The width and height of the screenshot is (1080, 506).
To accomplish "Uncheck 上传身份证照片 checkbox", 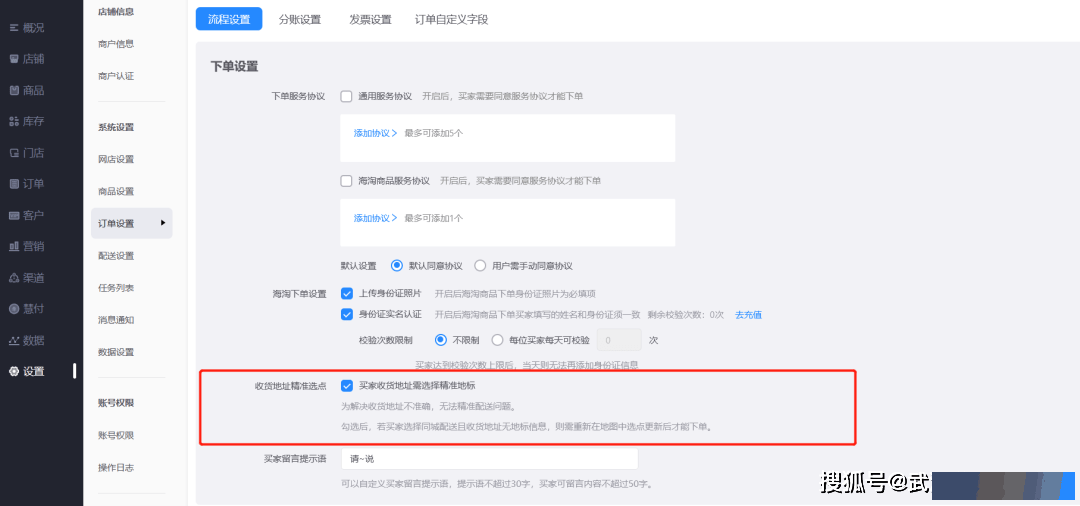I will (x=346, y=293).
